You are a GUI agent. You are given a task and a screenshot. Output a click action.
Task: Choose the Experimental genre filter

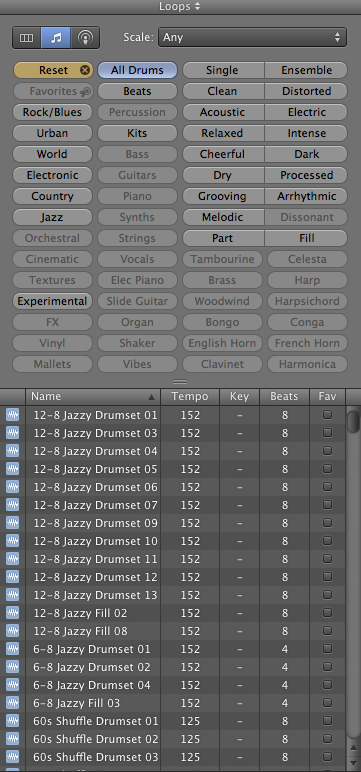[x=52, y=301]
